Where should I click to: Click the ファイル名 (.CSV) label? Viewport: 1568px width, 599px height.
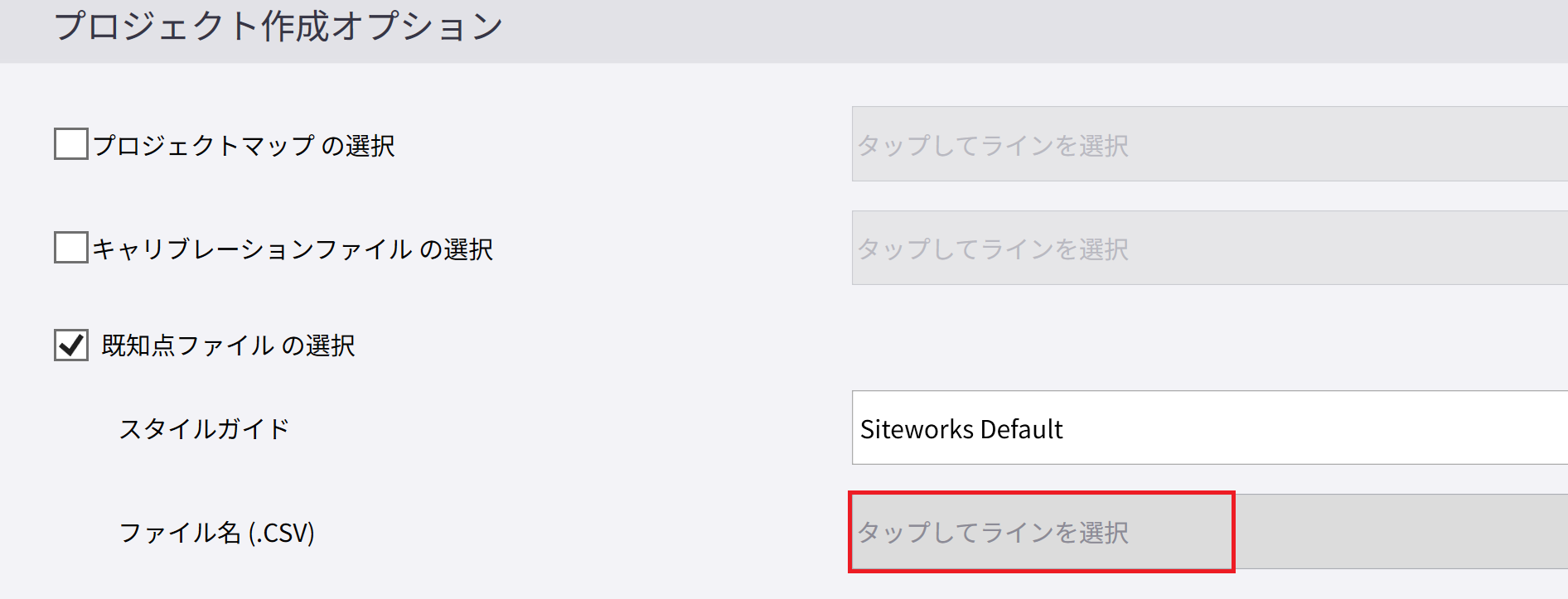(x=216, y=533)
